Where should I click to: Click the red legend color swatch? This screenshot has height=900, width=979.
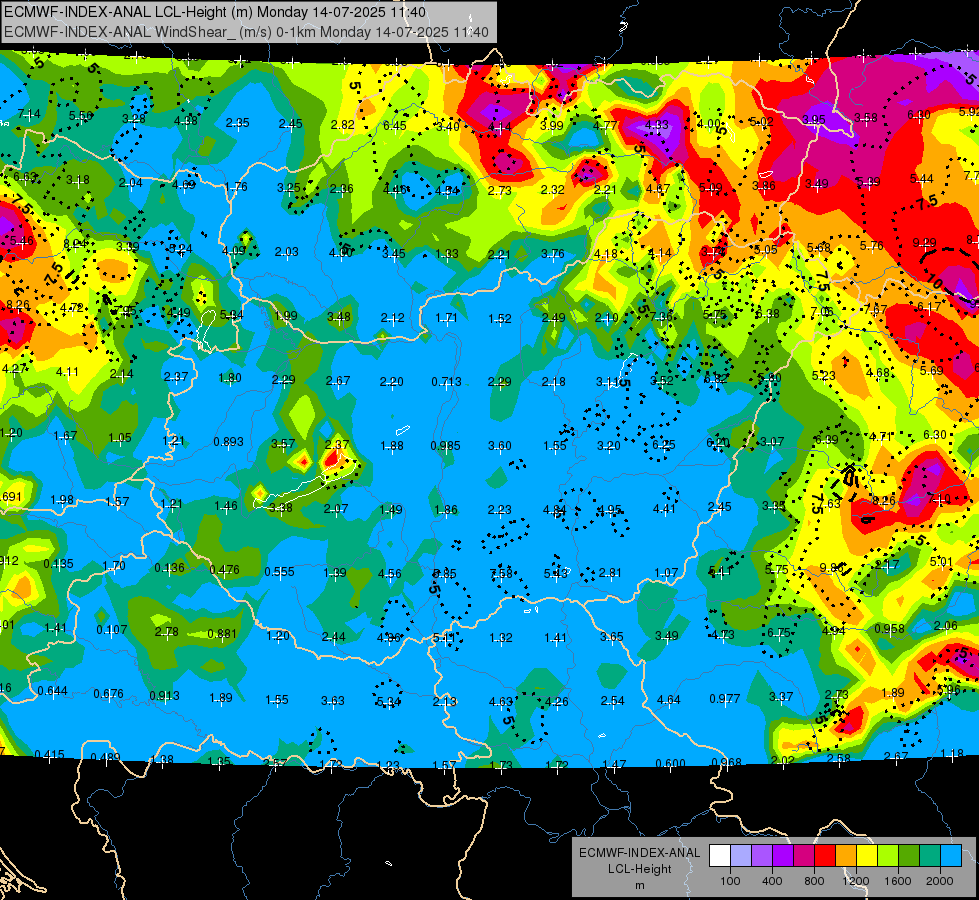825,856
